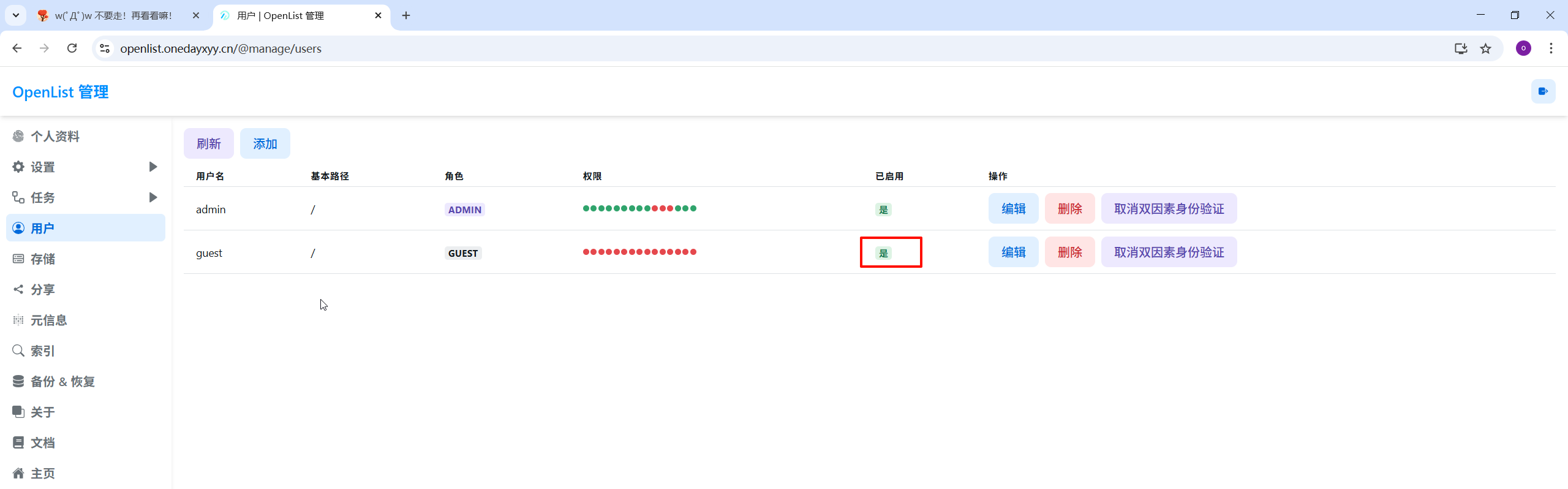Switch to the first browser tab

point(113,15)
